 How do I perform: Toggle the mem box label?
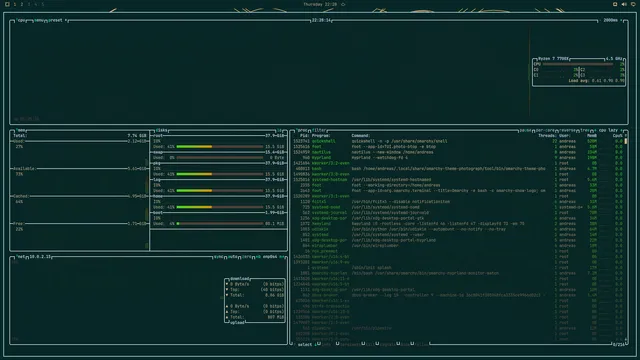tap(21, 130)
